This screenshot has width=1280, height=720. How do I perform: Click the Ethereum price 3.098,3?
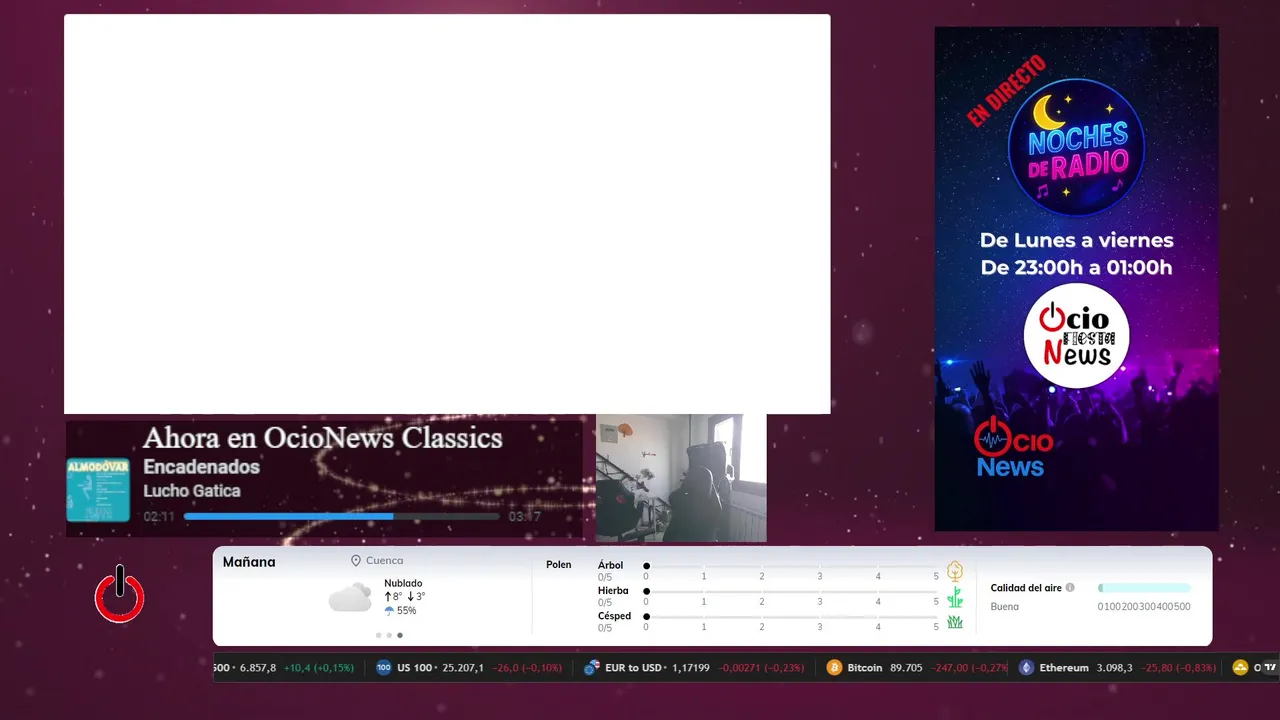(x=1115, y=668)
